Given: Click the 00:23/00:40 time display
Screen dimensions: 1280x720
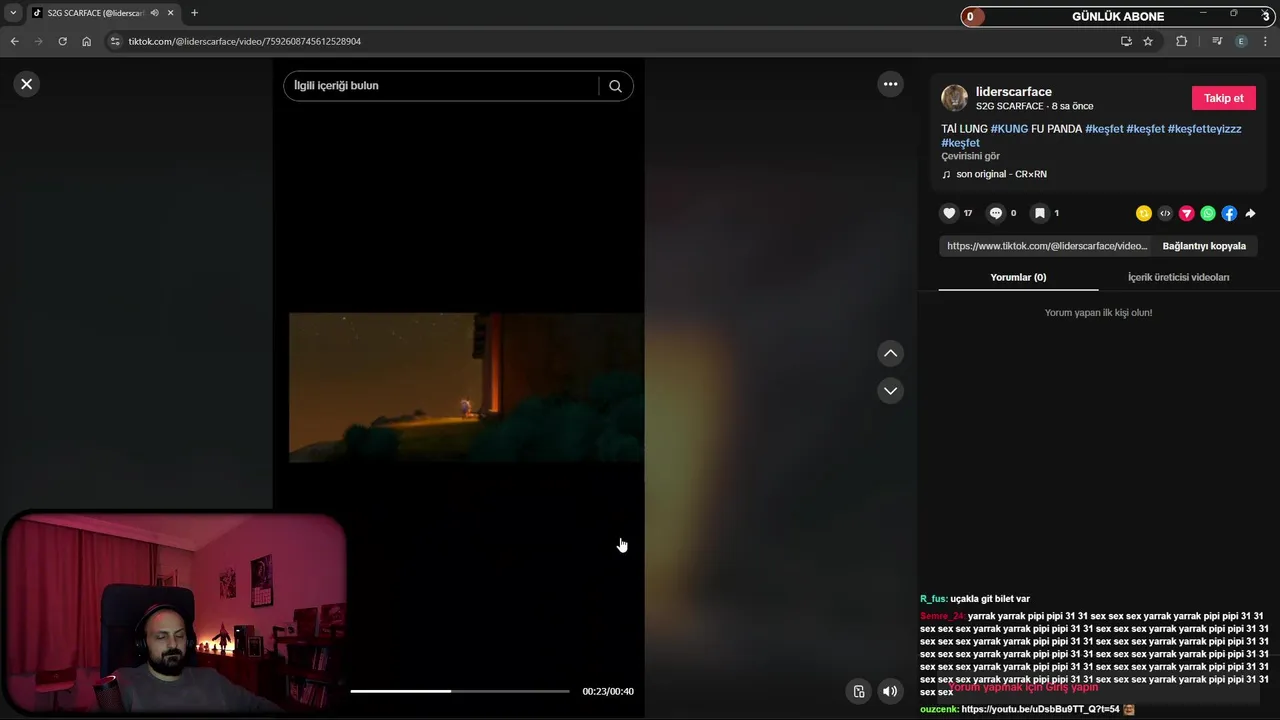Looking at the screenshot, I should pos(608,691).
